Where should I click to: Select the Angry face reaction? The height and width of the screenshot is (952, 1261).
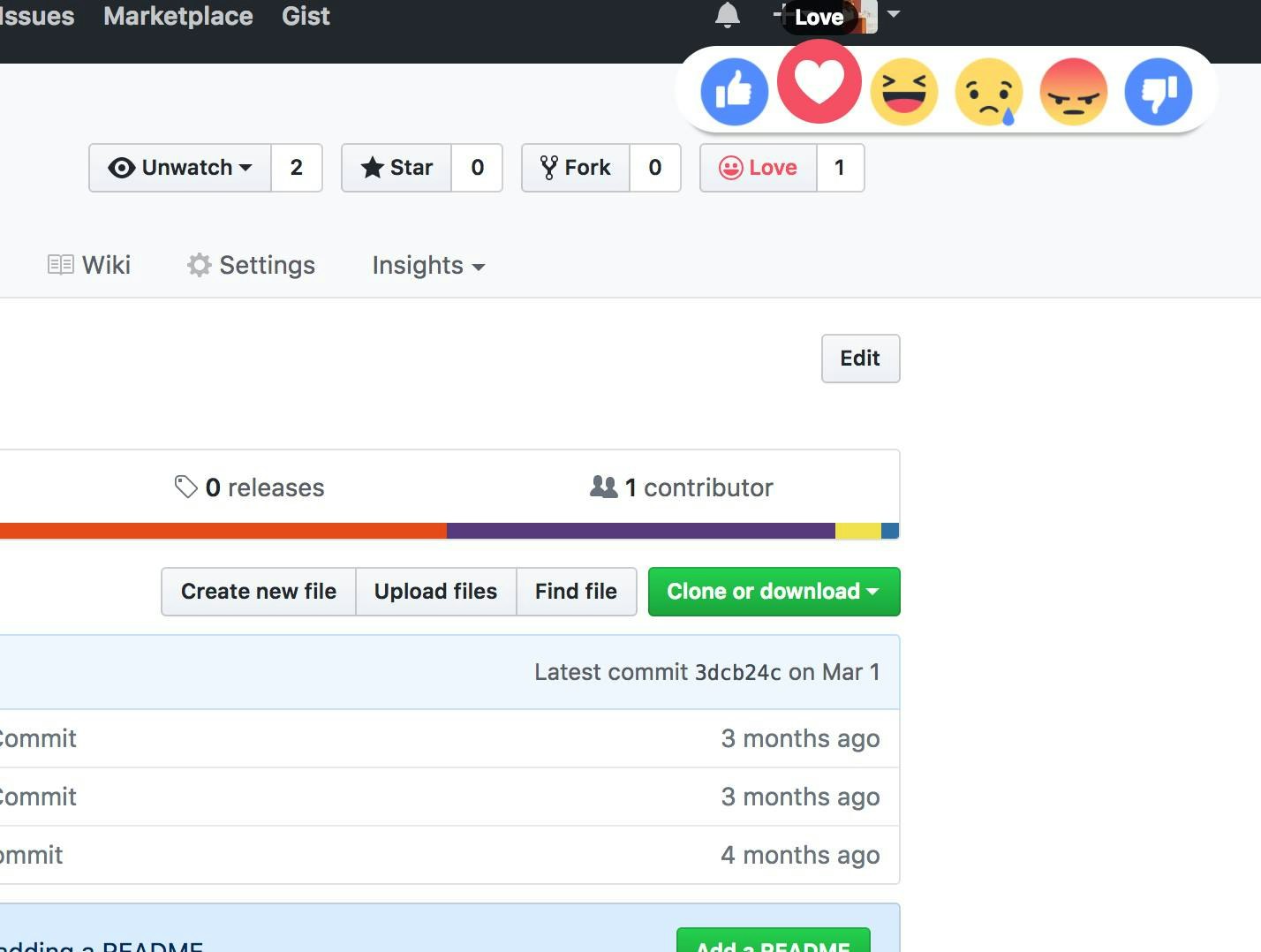1073,91
